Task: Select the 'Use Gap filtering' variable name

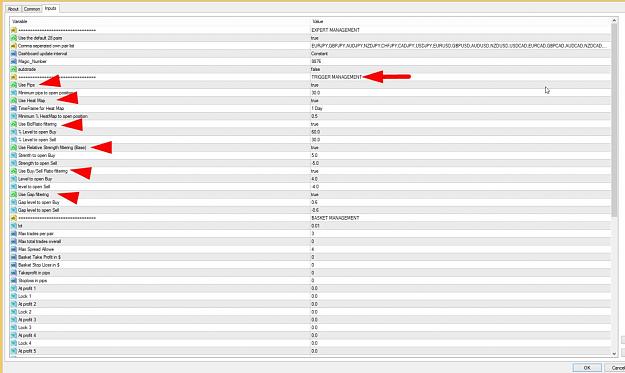Action: 33,194
